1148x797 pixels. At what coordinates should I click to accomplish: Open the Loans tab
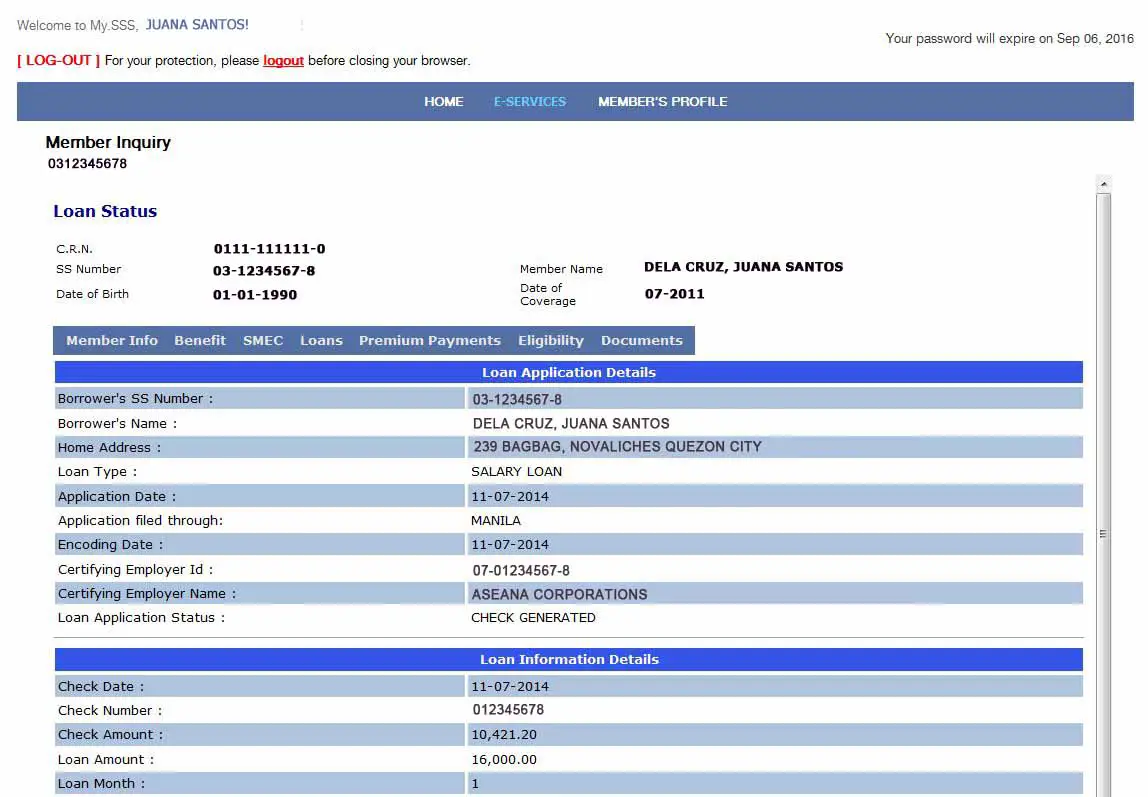pyautogui.click(x=321, y=340)
